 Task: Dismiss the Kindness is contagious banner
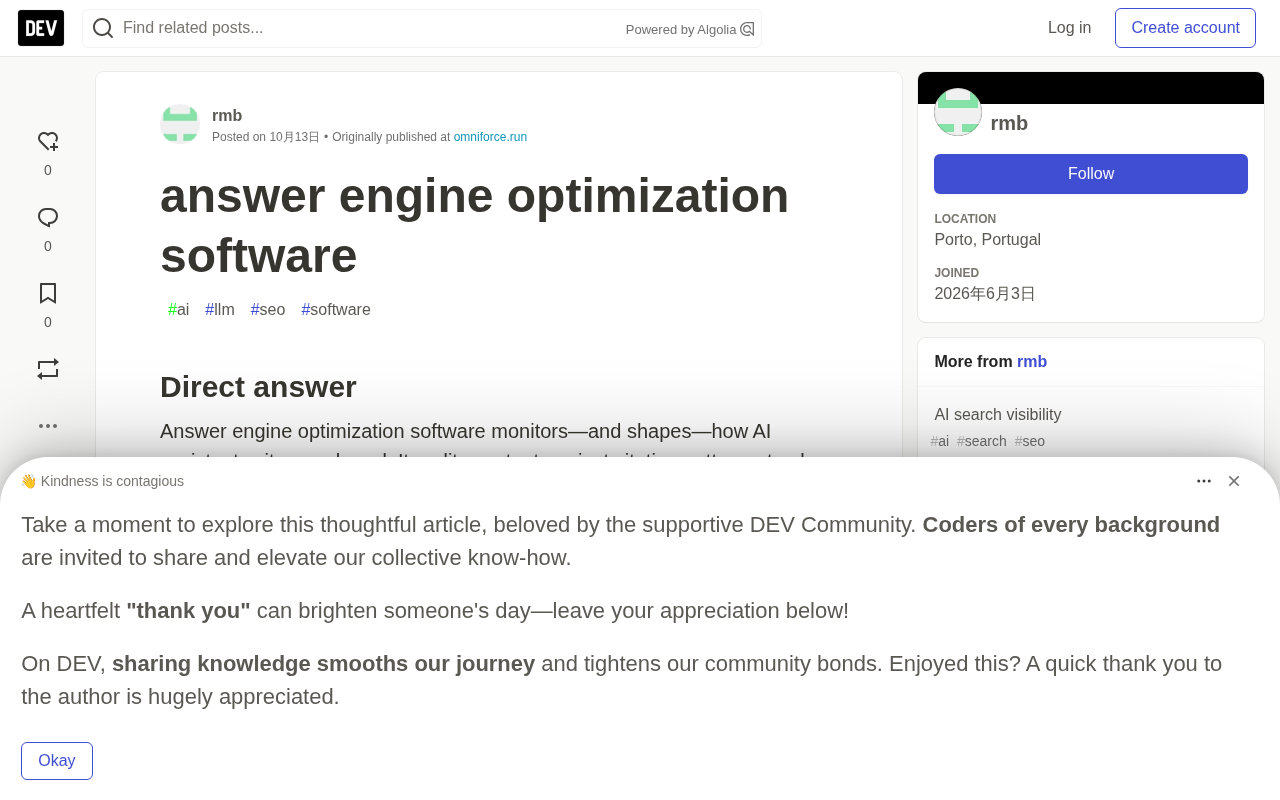click(1234, 481)
